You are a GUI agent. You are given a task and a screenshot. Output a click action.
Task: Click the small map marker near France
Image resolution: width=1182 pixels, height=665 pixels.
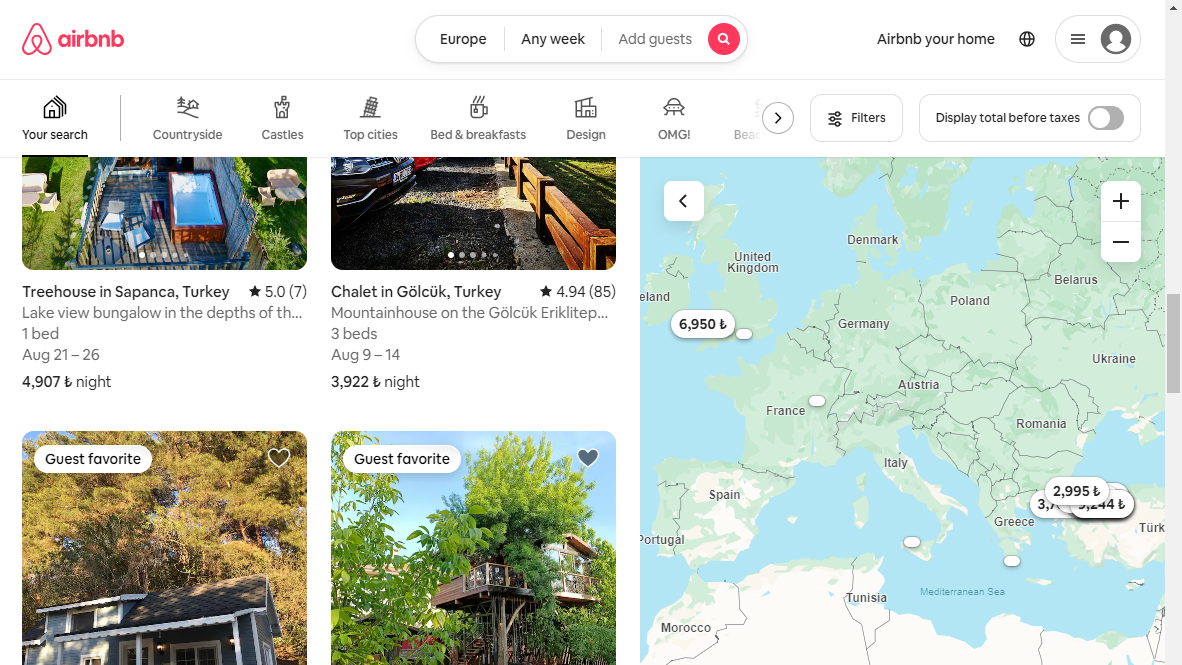pyautogui.click(x=817, y=401)
